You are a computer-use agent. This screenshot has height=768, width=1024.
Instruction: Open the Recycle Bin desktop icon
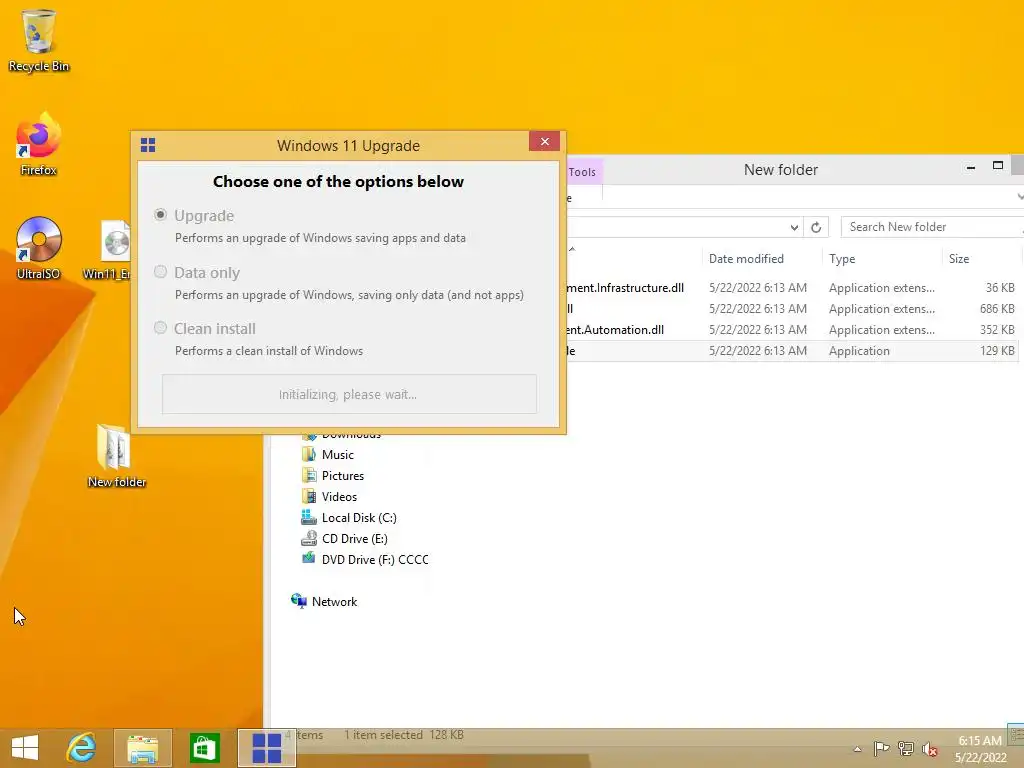39,40
